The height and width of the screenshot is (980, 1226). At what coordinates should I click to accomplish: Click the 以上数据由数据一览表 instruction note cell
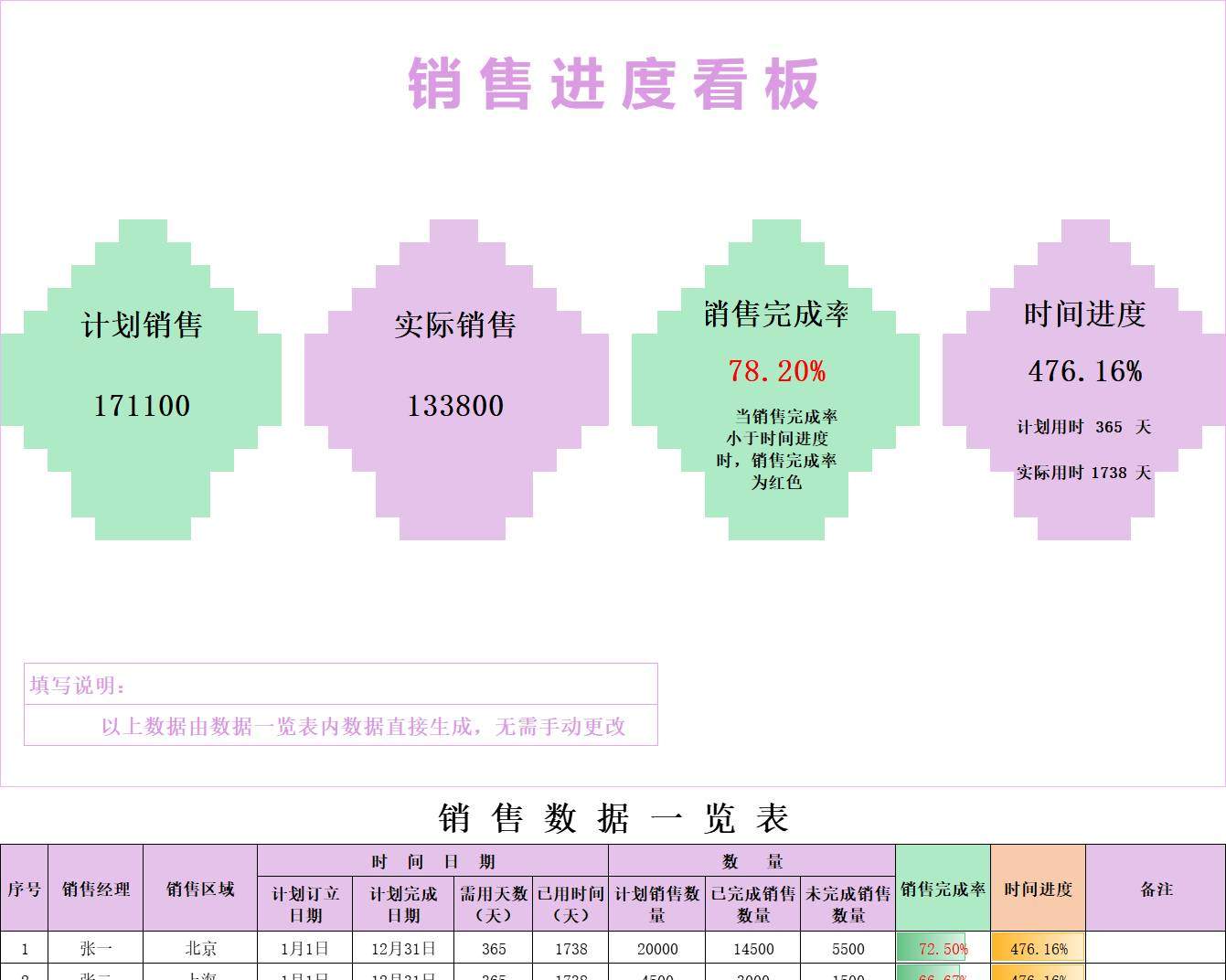pyautogui.click(x=363, y=727)
